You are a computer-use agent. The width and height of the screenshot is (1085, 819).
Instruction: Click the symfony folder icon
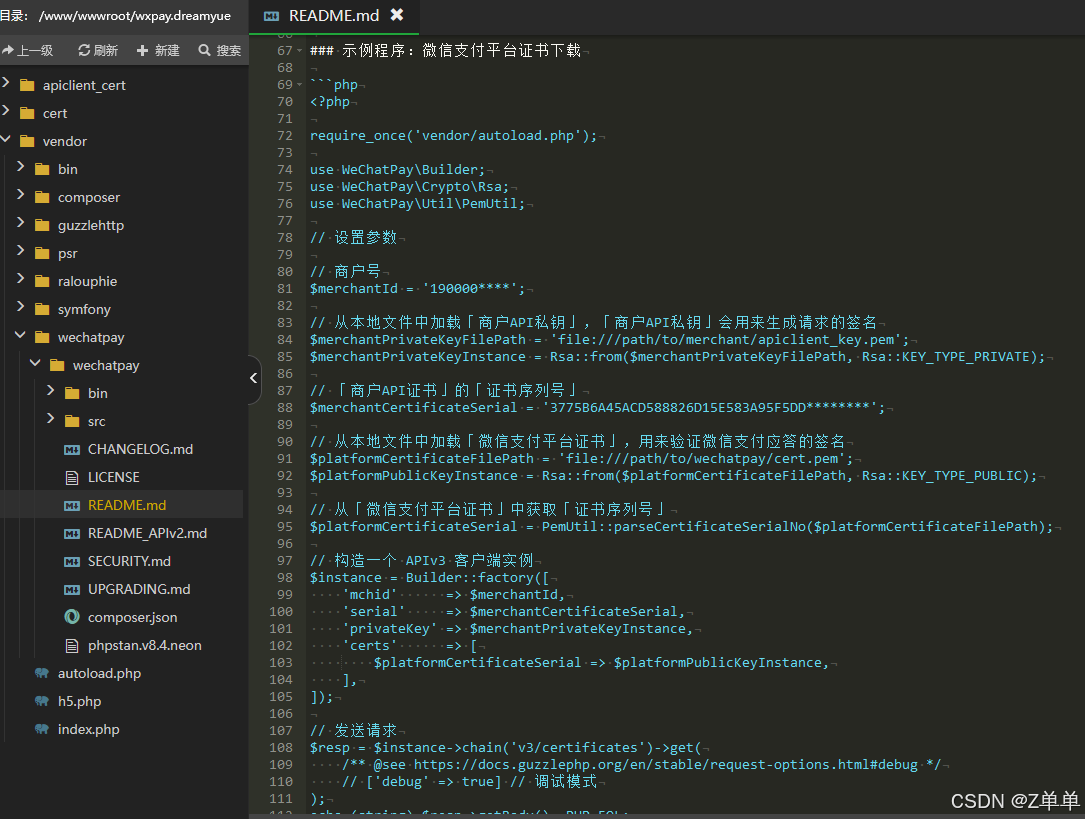pos(42,309)
